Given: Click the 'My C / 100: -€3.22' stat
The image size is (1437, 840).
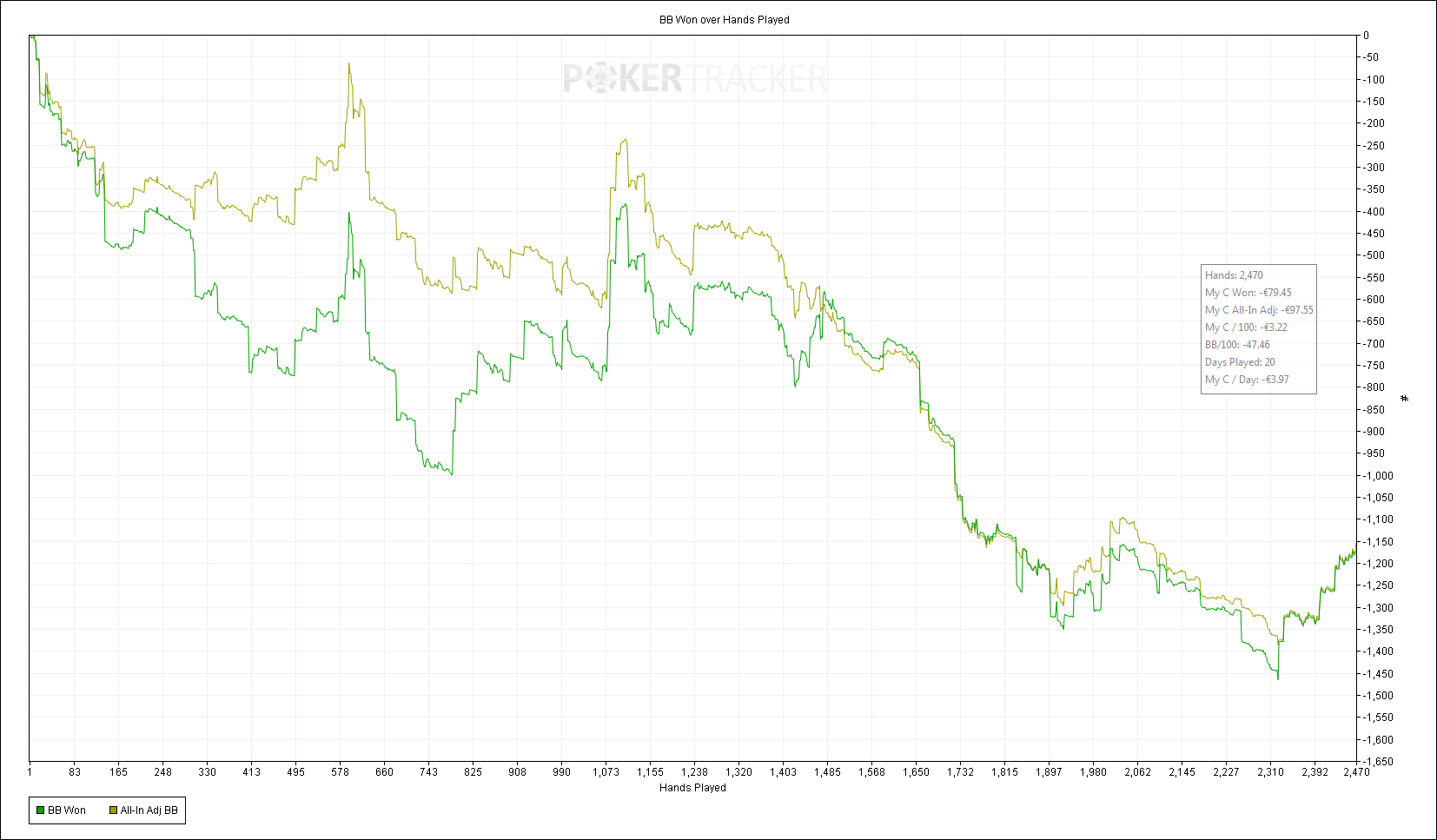Looking at the screenshot, I should coord(1246,327).
